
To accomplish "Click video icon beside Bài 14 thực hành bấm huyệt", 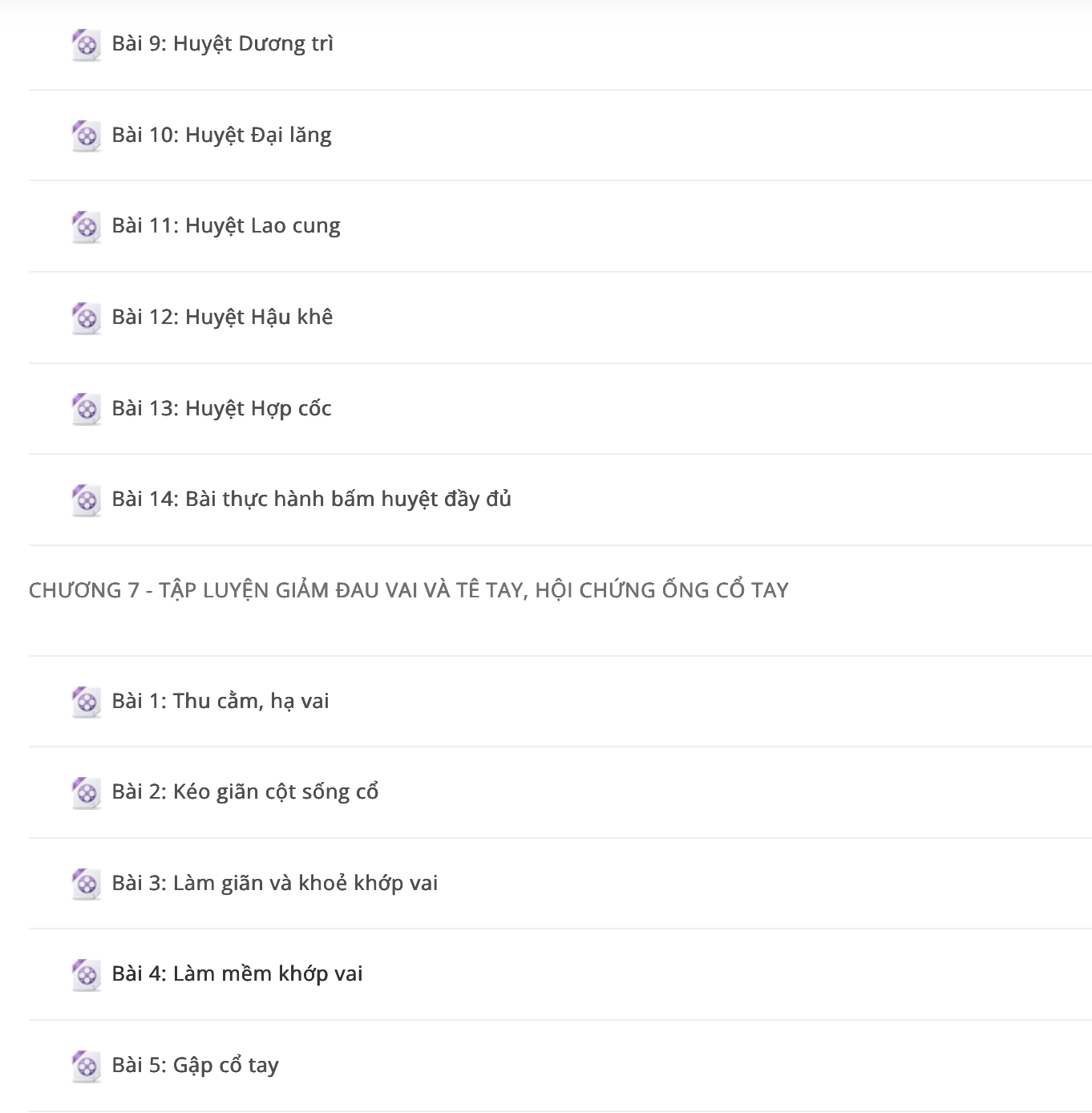I will 86,500.
